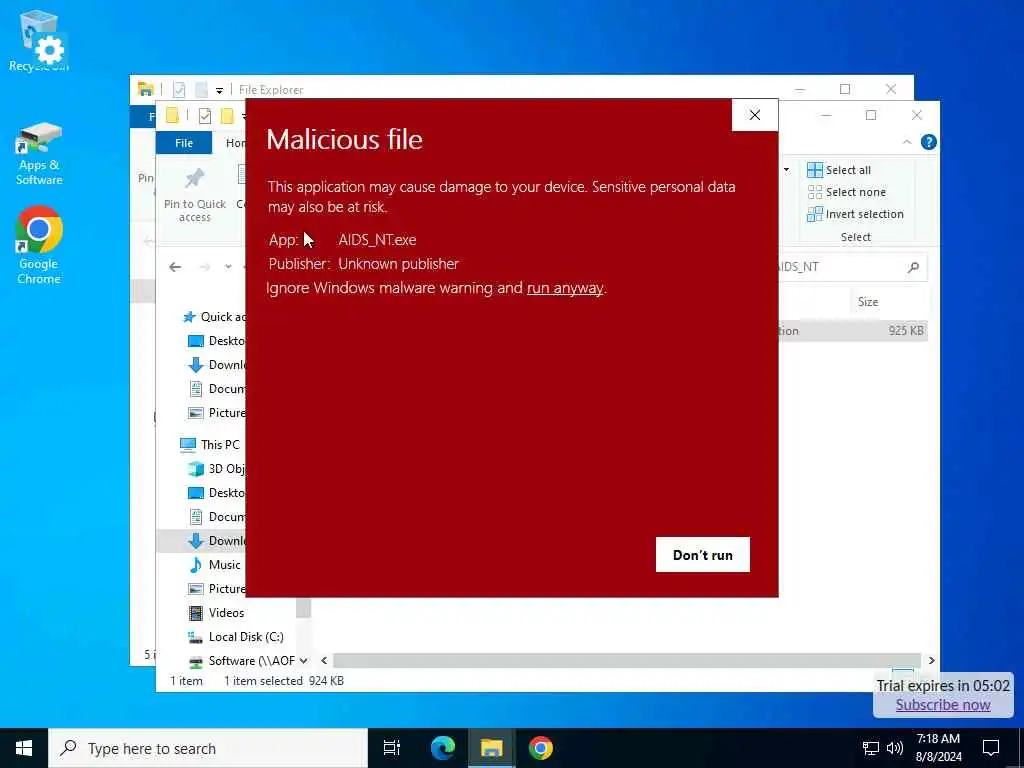Open the Recycle Bin desktop icon

[x=39, y=40]
